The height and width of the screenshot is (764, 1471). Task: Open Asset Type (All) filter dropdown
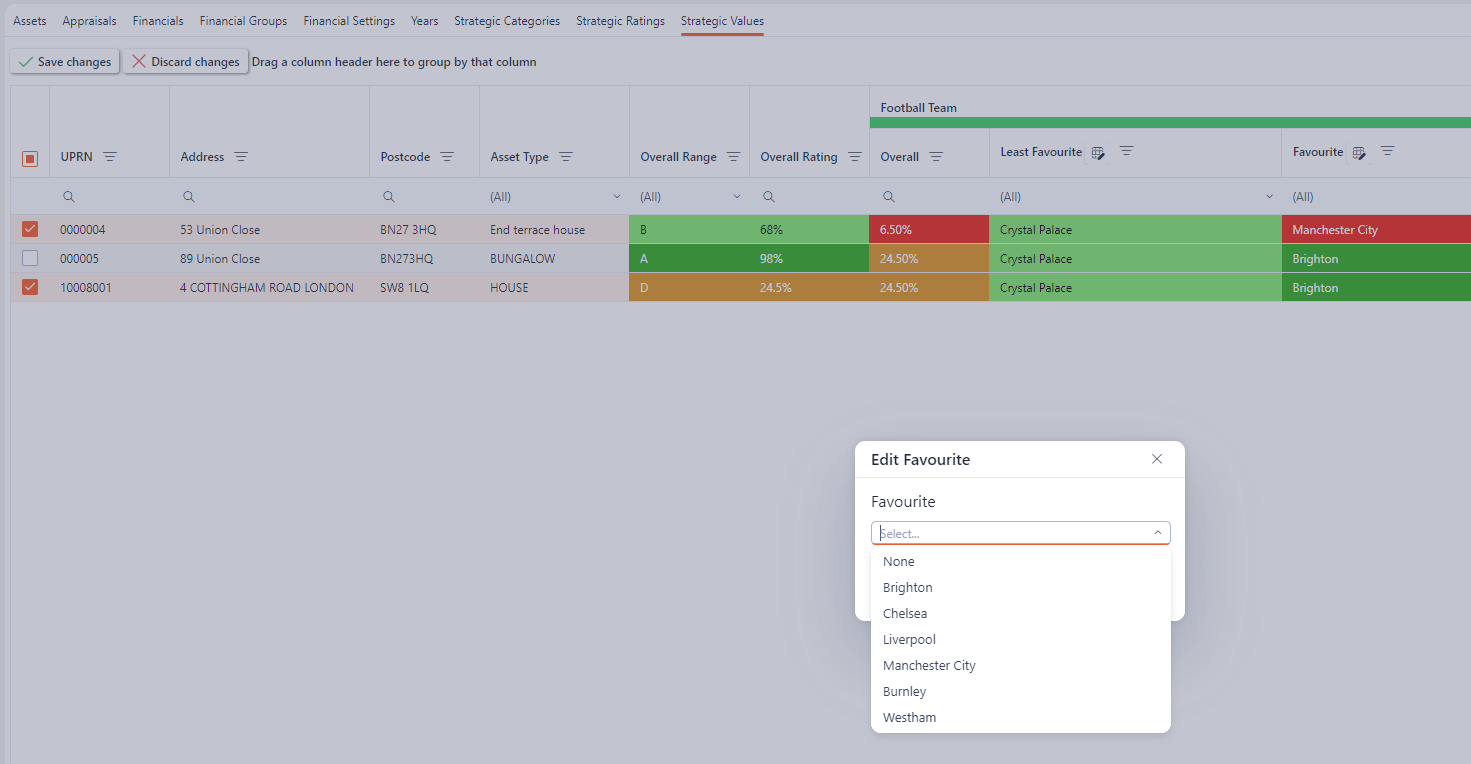[x=555, y=197]
